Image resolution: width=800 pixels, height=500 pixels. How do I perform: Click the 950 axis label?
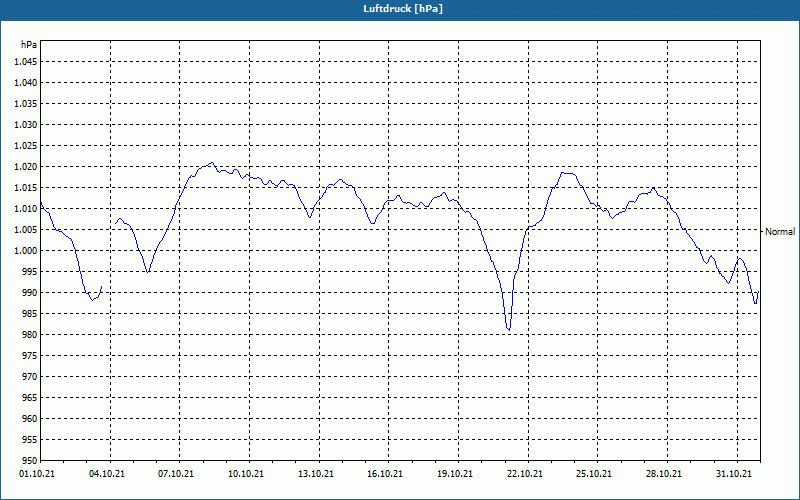[x=30, y=461]
